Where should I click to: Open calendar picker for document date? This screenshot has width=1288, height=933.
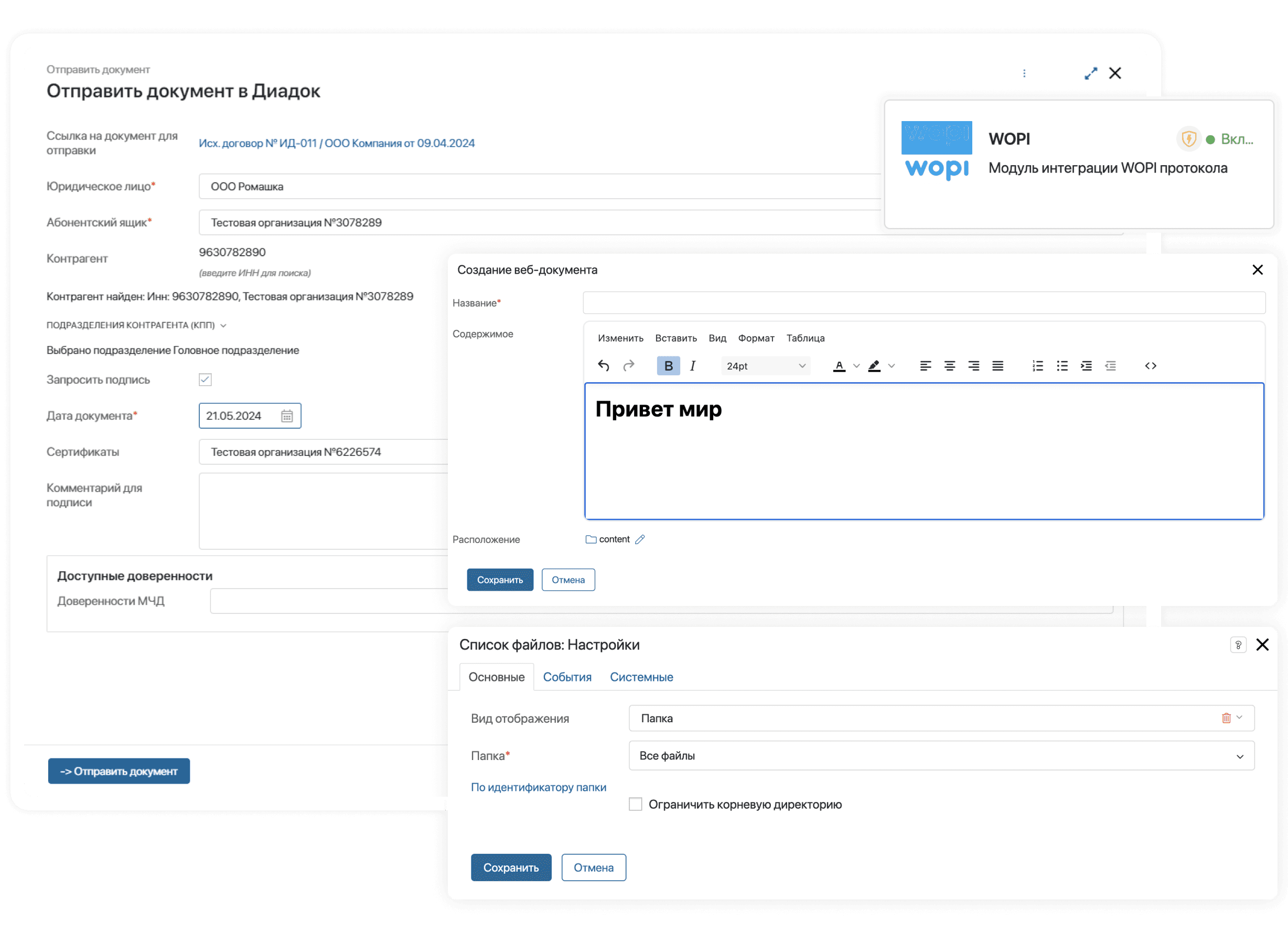coord(287,416)
